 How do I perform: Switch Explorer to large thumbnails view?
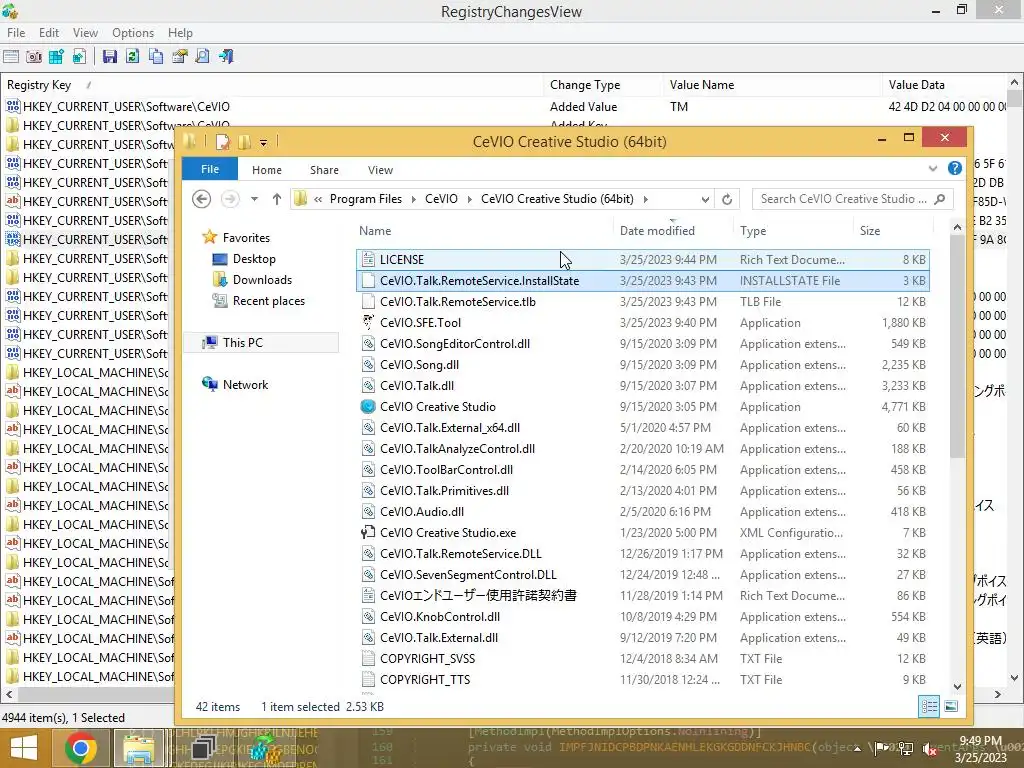click(952, 706)
